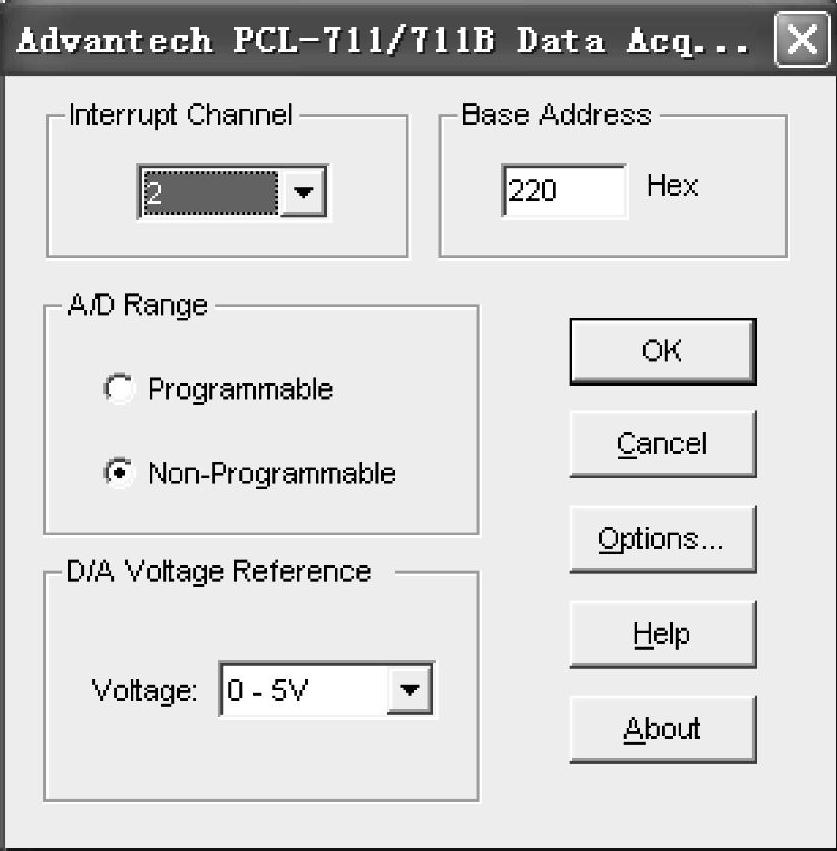Click the dialog title bar text
837x851 pixels.
point(383,41)
